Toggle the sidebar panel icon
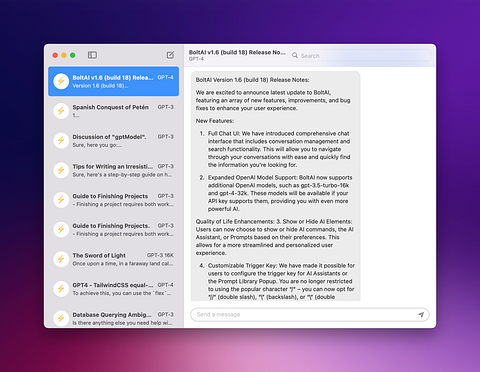This screenshot has width=480, height=372. pyautogui.click(x=92, y=55)
